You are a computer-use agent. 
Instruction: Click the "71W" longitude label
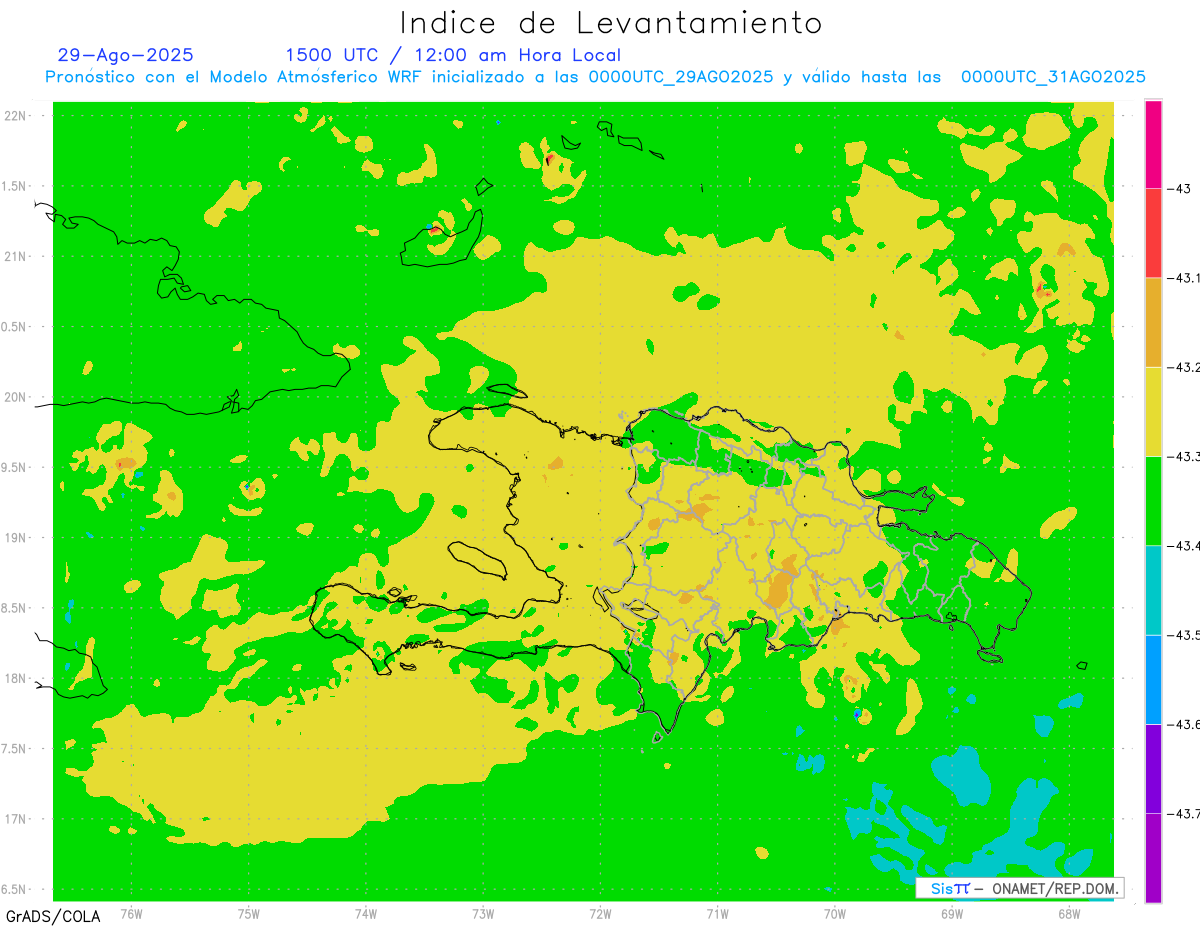[x=717, y=912]
